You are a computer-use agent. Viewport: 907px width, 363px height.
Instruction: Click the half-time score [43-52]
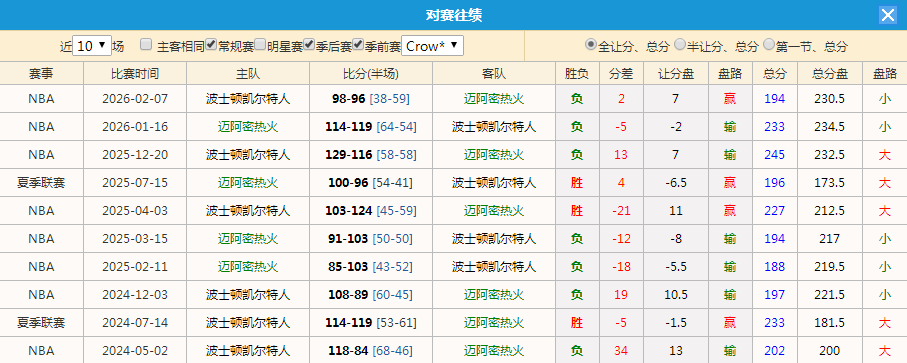click(x=393, y=267)
